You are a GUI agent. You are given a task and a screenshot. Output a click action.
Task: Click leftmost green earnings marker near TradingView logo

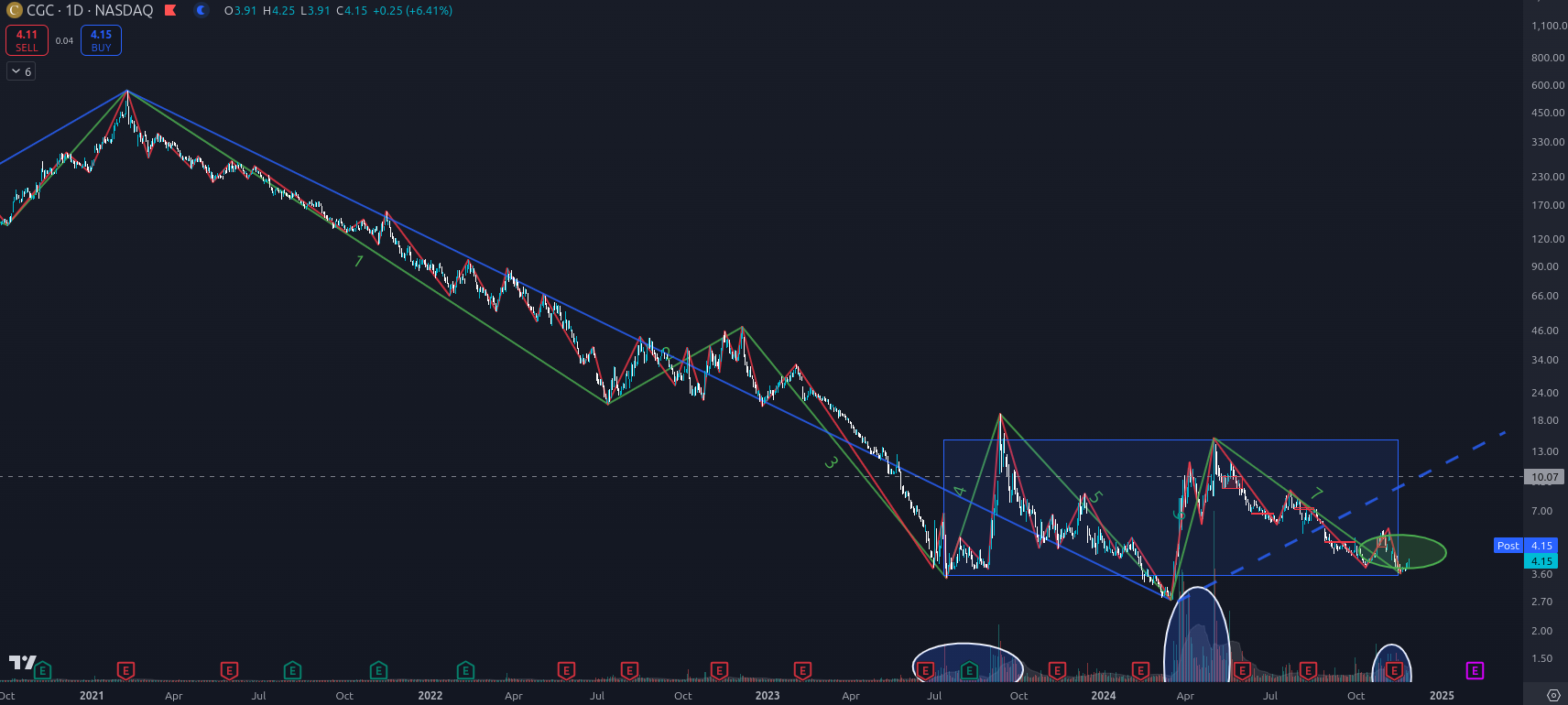tap(43, 671)
